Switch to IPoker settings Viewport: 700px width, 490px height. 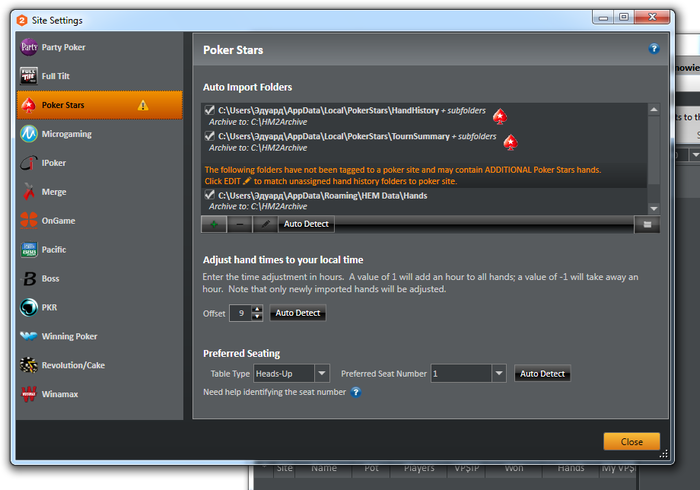pos(100,163)
